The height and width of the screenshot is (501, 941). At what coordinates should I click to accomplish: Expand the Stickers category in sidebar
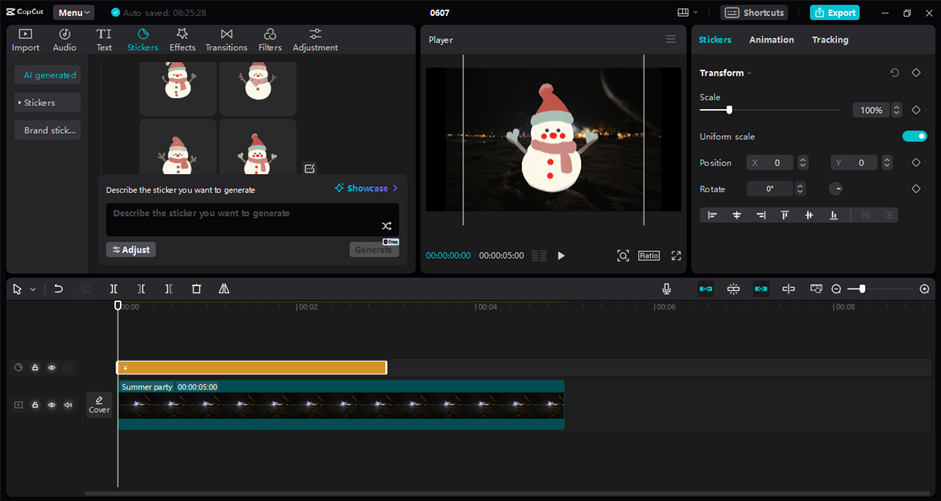click(47, 103)
